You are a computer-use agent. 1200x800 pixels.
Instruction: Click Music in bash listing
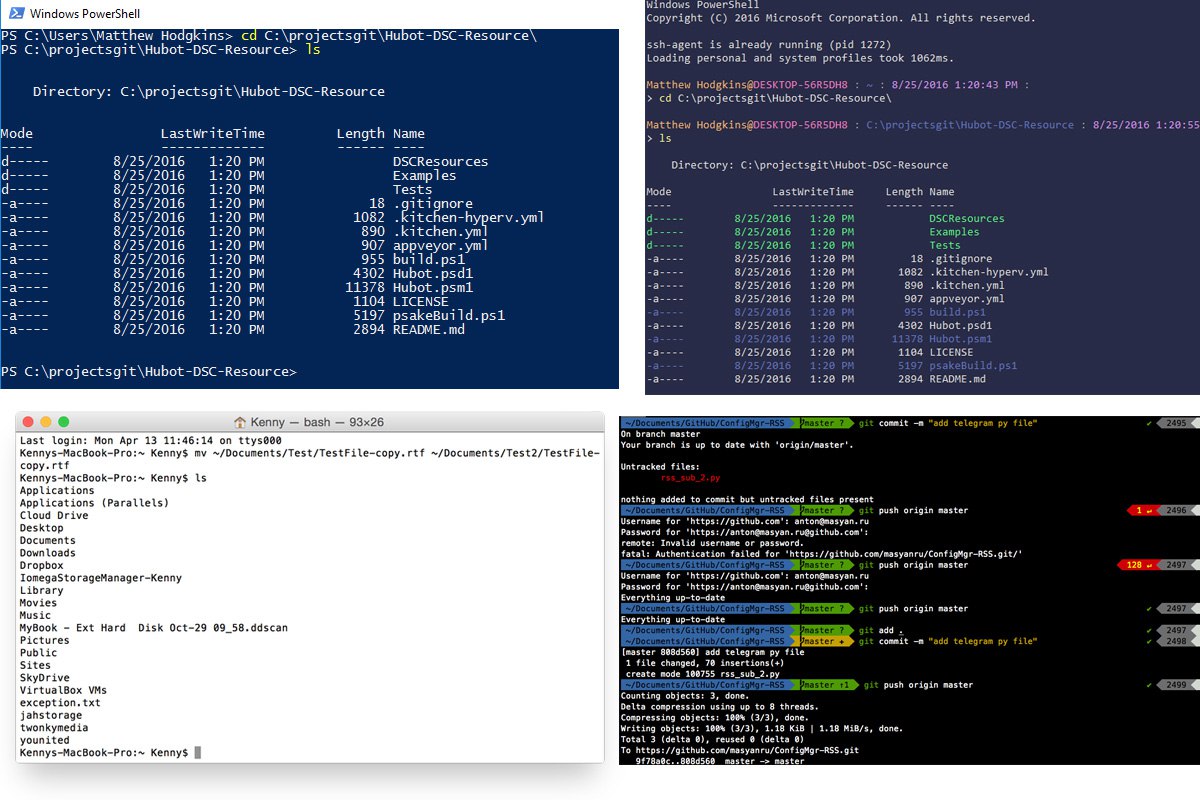pyautogui.click(x=35, y=616)
